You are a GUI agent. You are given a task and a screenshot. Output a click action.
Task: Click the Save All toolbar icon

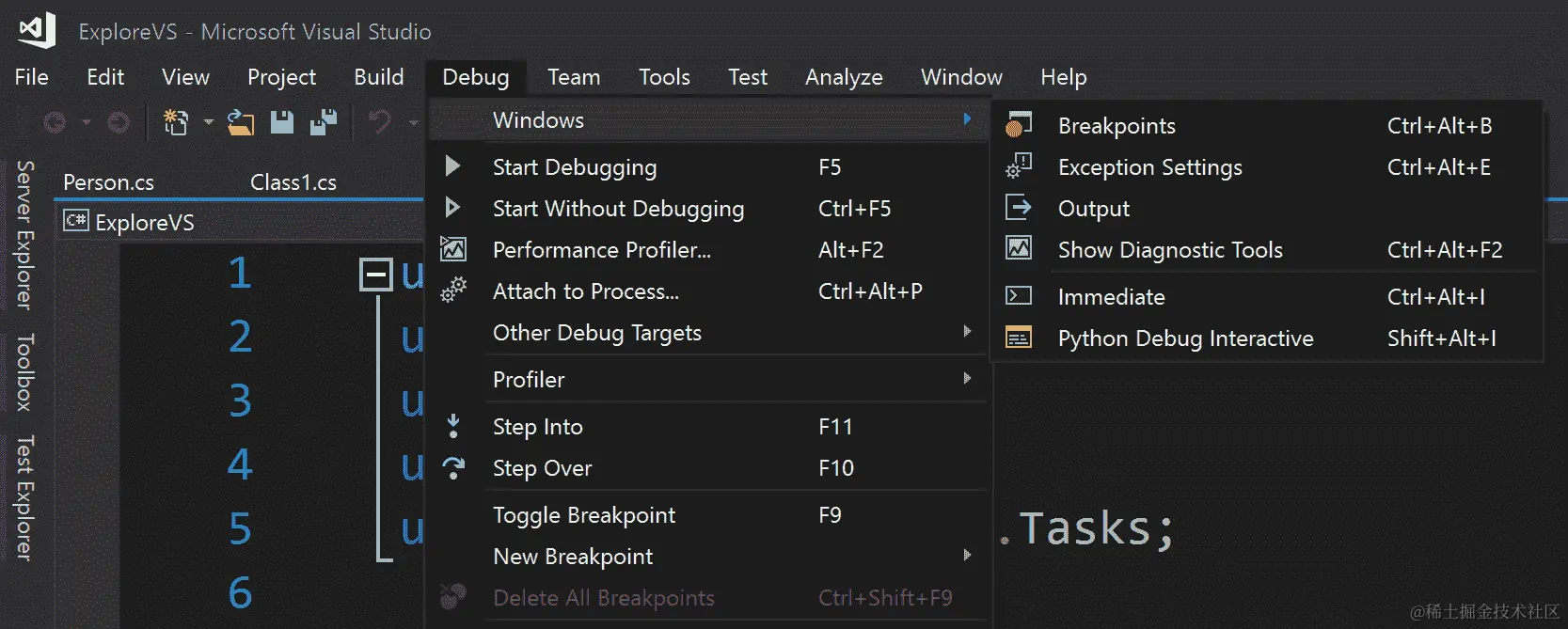(324, 122)
